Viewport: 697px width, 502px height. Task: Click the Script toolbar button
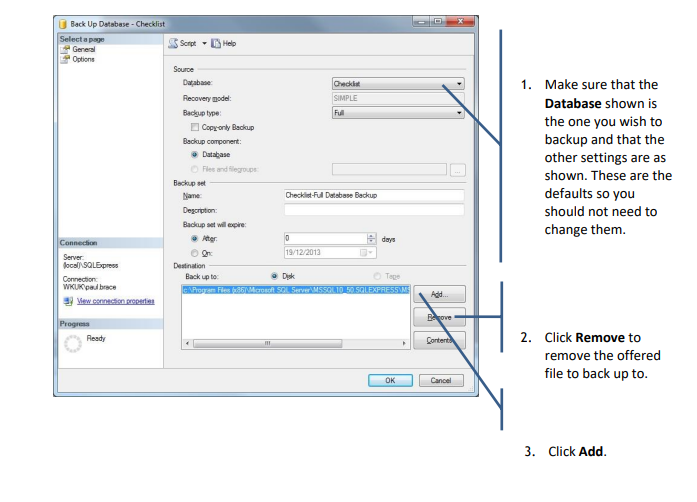[x=182, y=43]
